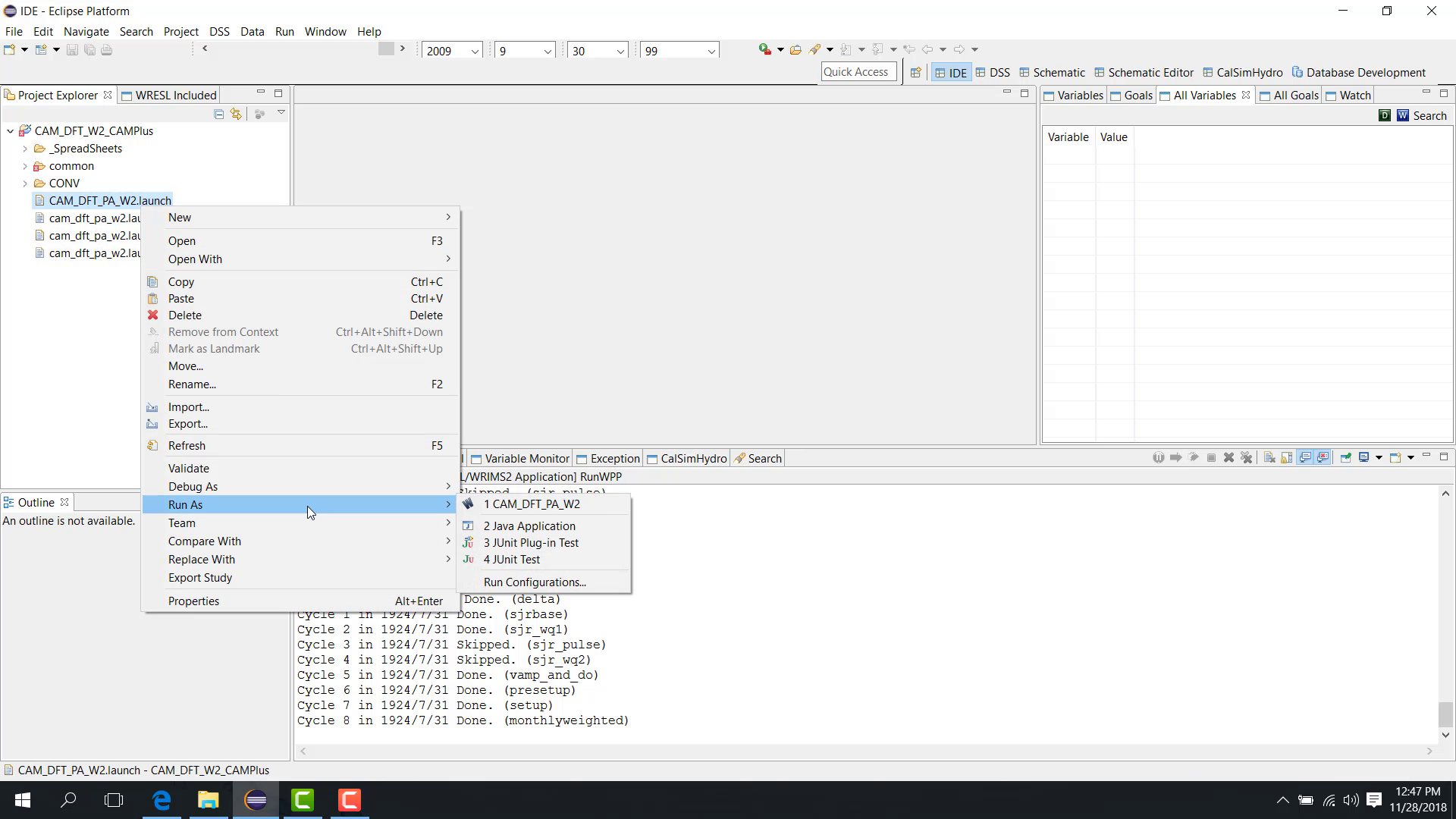
Task: Switch to the Schematic Editor perspective
Action: (1144, 73)
